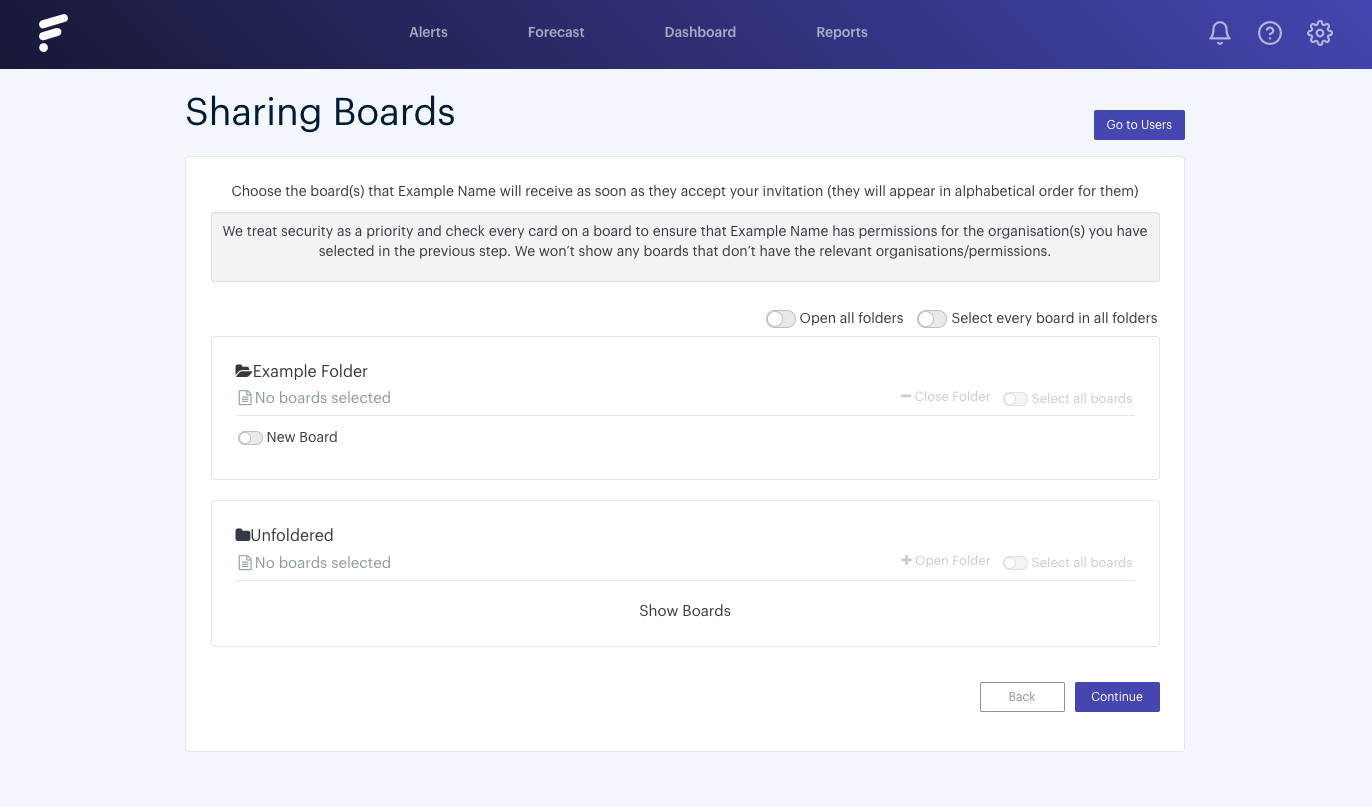Screen dimensions: 1372x807
Task: Open the Reports menu item
Action: (842, 32)
